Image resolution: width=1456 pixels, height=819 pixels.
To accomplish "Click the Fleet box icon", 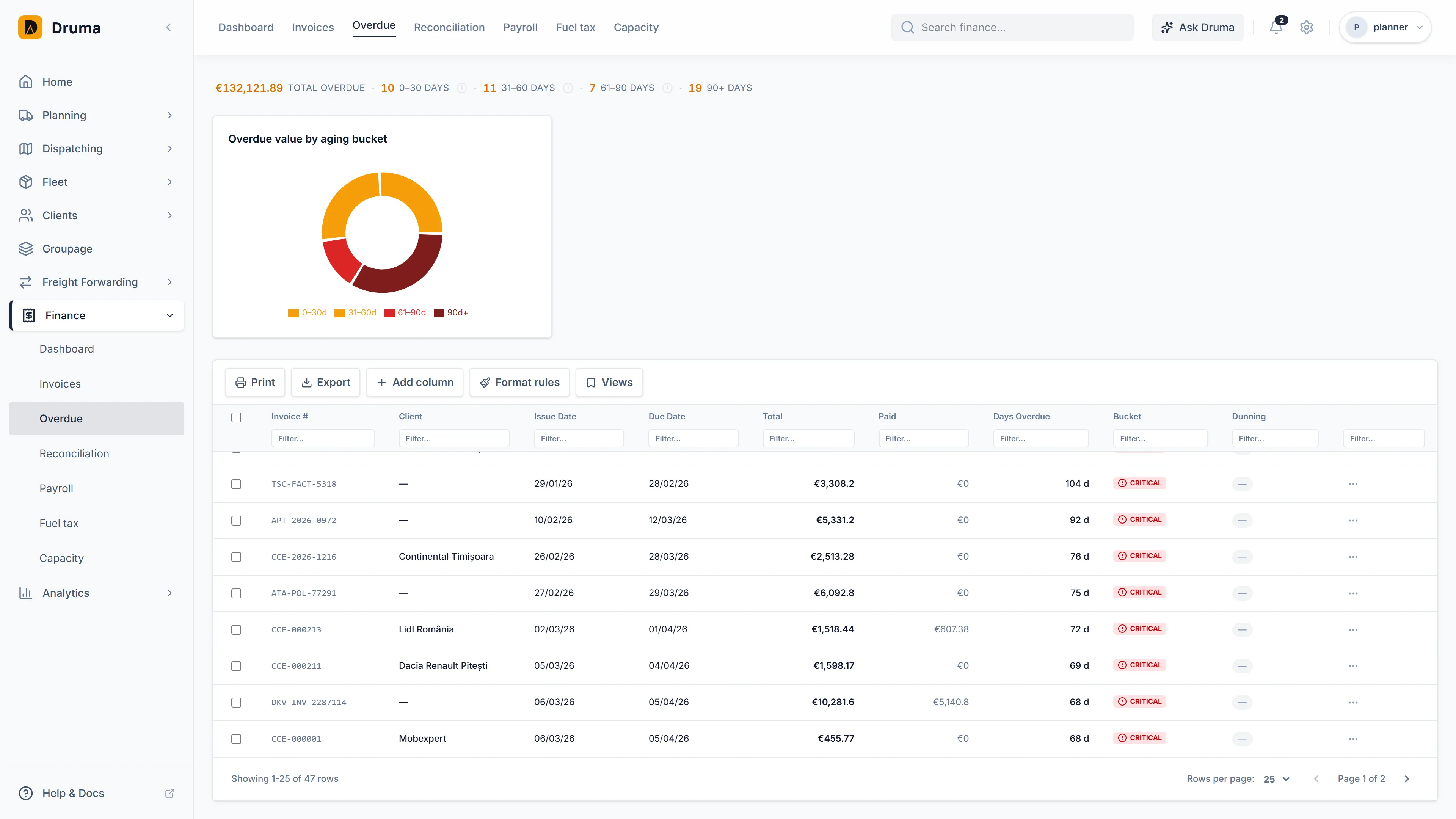I will (x=25, y=182).
